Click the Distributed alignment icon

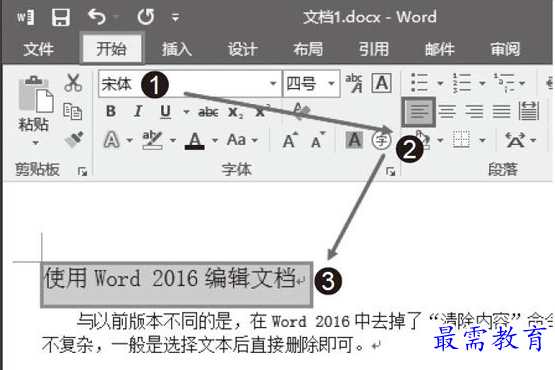pyautogui.click(x=529, y=111)
